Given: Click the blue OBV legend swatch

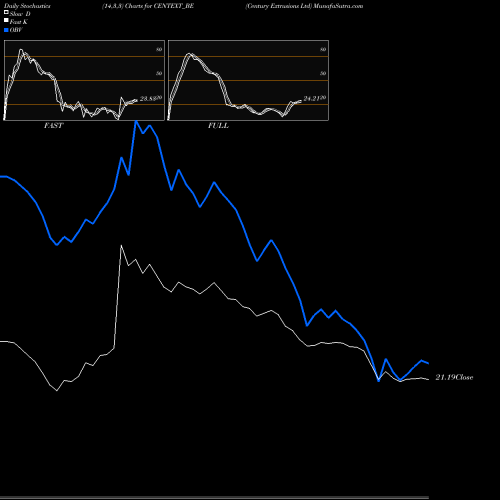Looking at the screenshot, I should pyautogui.click(x=6, y=30).
